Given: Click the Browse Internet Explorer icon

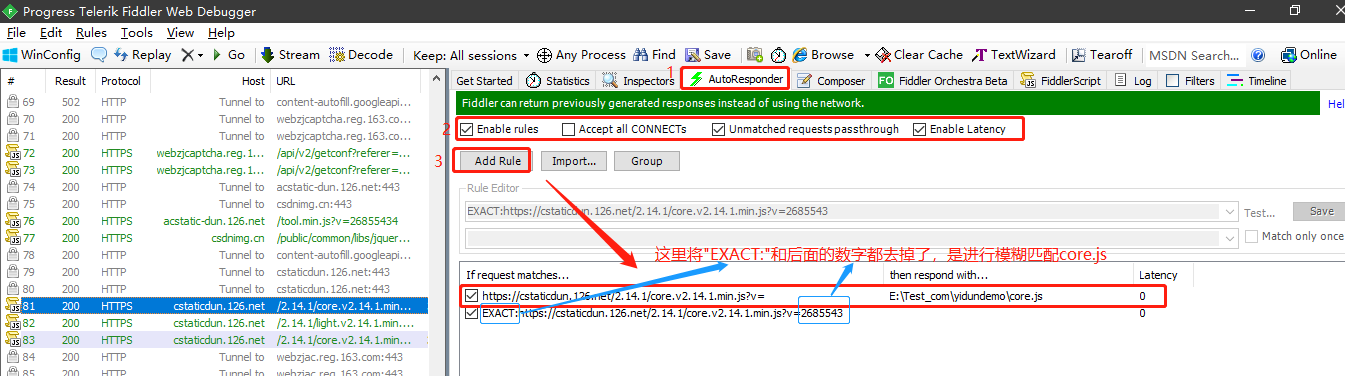Looking at the screenshot, I should coord(800,55).
